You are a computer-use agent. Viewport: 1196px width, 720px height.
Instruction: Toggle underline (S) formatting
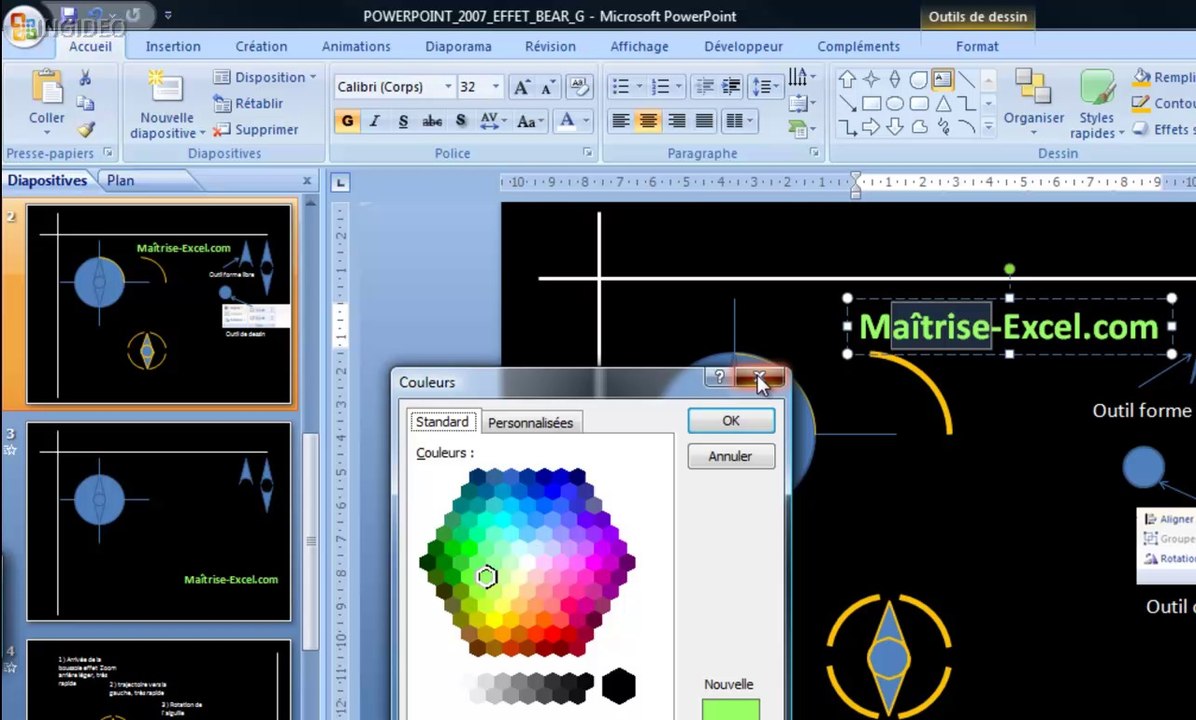coord(403,121)
